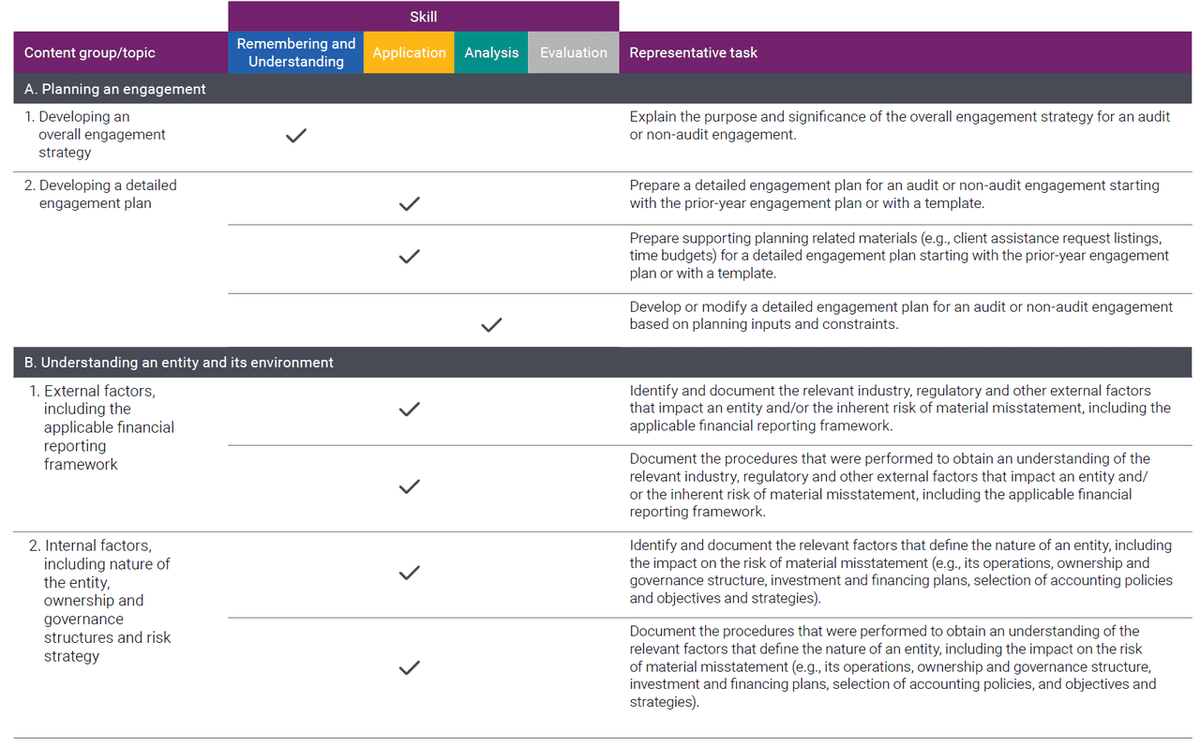Click the checkmark beside the client assistance request listings task
This screenshot has height=745, width=1200.
pos(407,256)
